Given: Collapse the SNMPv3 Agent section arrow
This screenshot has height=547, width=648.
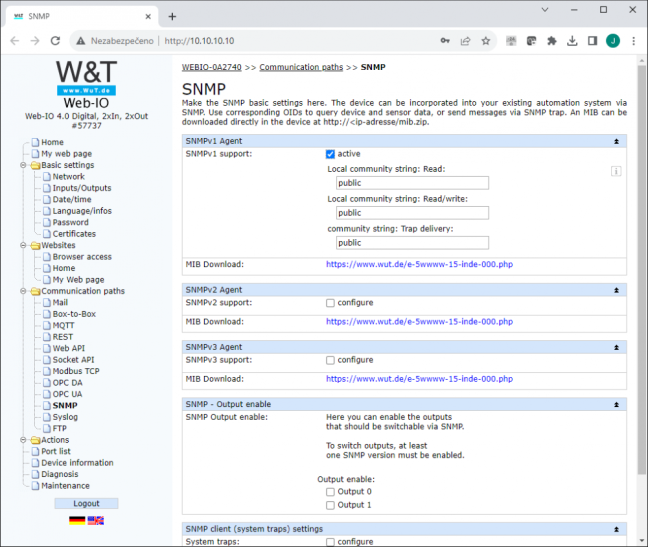Looking at the screenshot, I should pos(616,347).
